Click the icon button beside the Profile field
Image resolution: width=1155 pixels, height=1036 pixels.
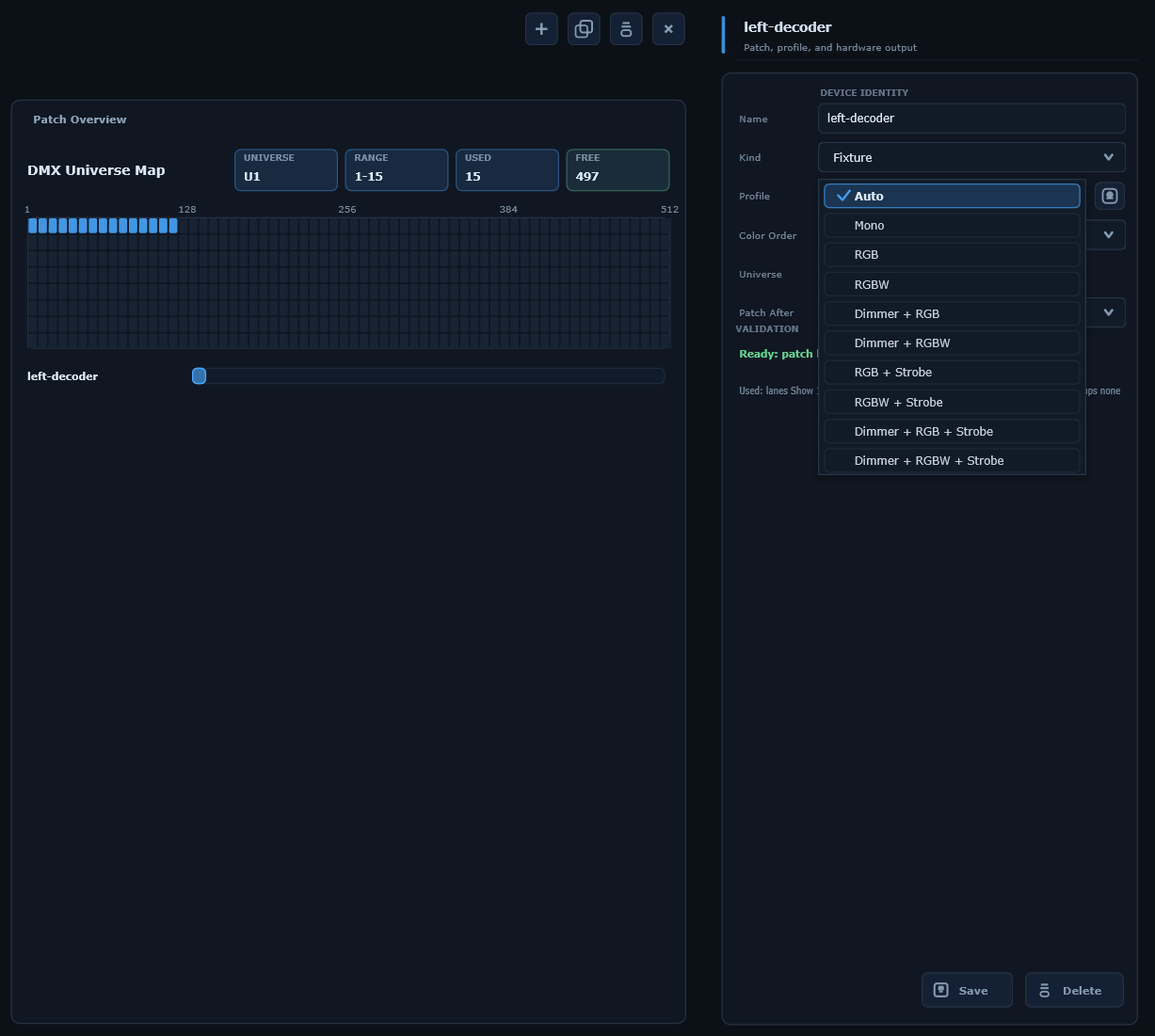click(x=1110, y=196)
